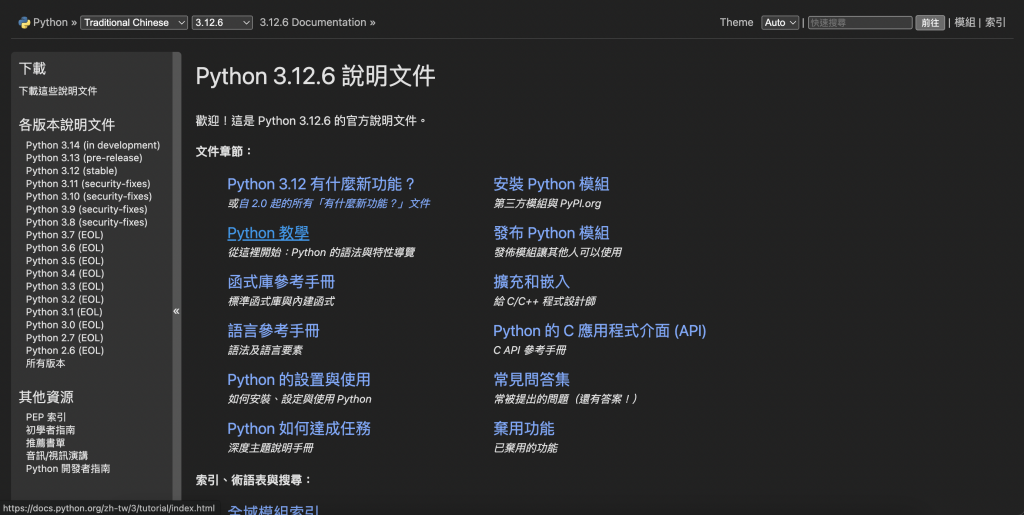Image resolution: width=1024 pixels, height=515 pixels.
Task: Open Python 3.0 (EOL) docs
Action: point(65,324)
